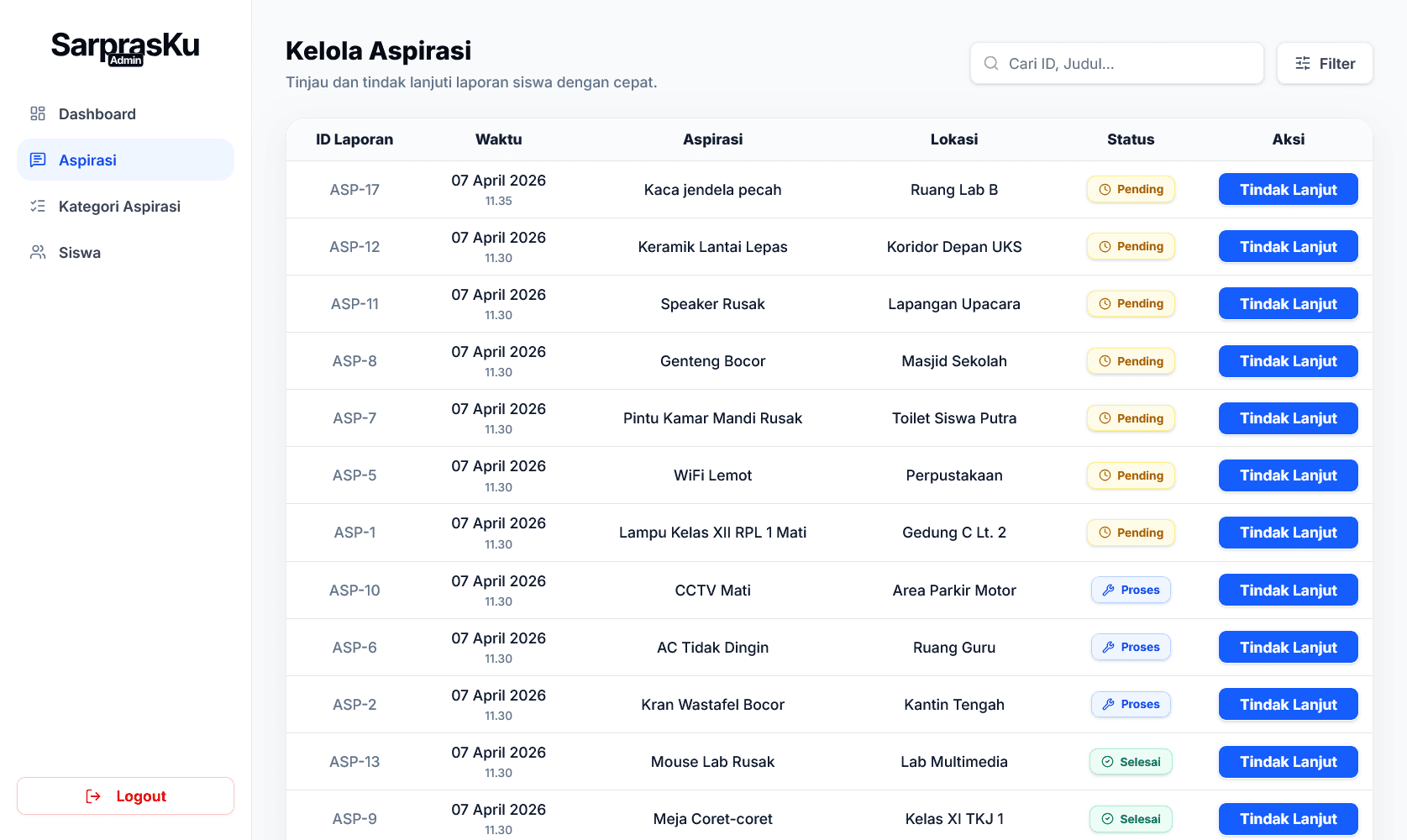The image size is (1407, 840).
Task: Open the Filter options button
Action: [1325, 63]
